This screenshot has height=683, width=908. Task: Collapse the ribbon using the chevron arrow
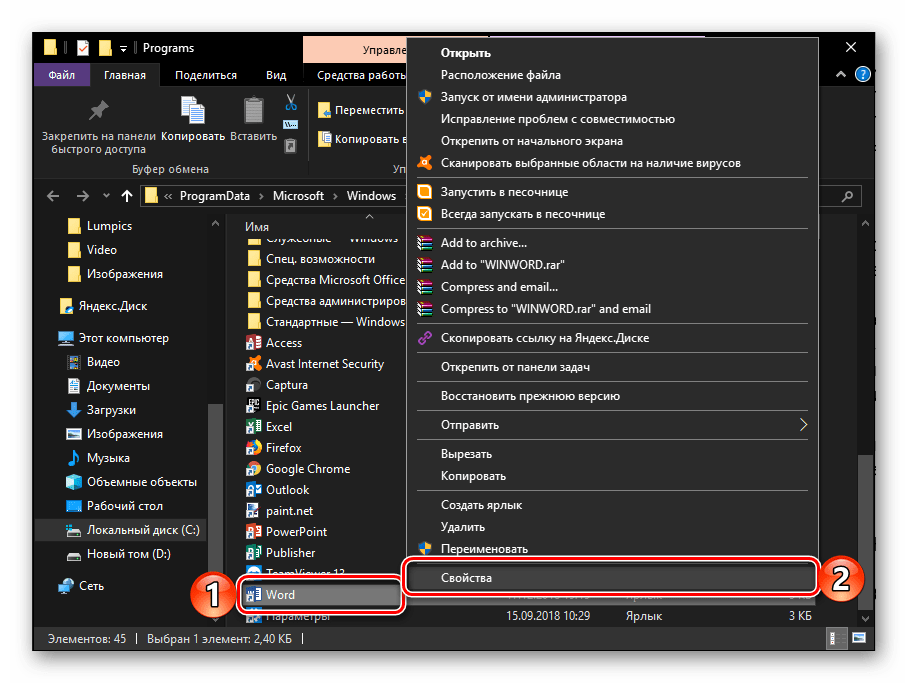click(841, 74)
